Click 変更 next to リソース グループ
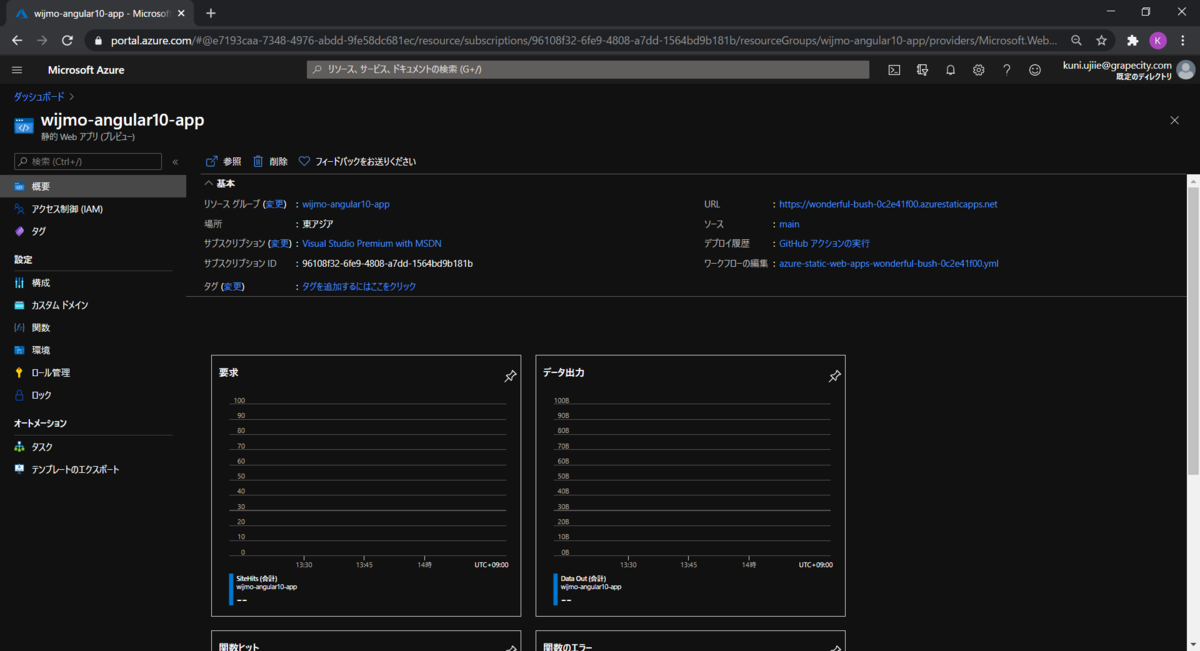The height and width of the screenshot is (651, 1200). click(275, 204)
